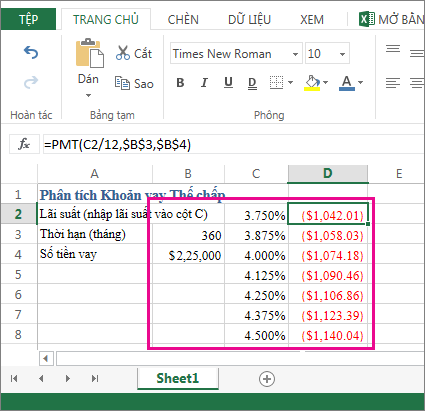Screen dimensions: 425x411
Task: Click the align left icon
Action: [x=393, y=83]
